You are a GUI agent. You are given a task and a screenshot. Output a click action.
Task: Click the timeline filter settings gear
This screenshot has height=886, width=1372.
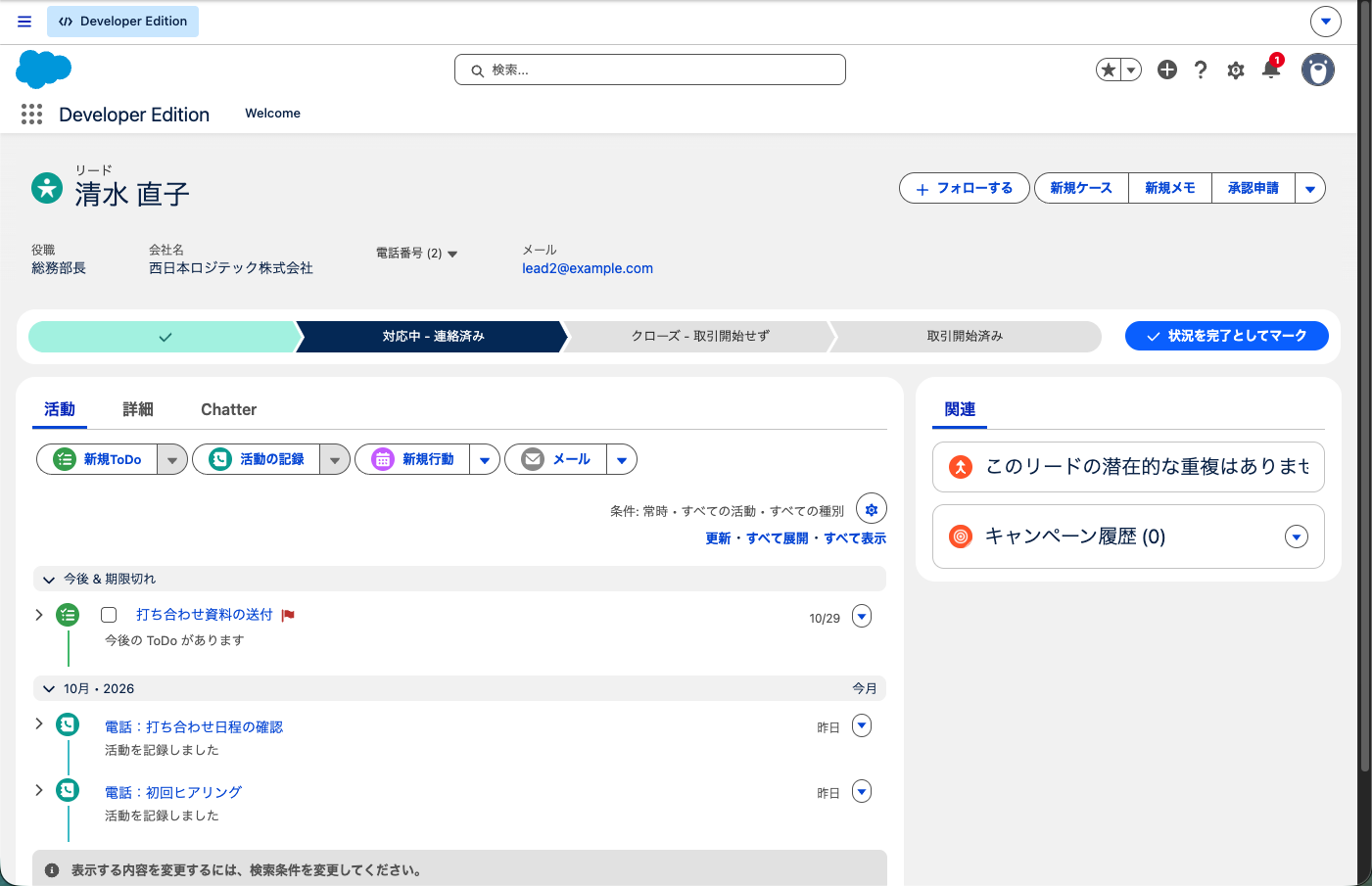click(872, 509)
